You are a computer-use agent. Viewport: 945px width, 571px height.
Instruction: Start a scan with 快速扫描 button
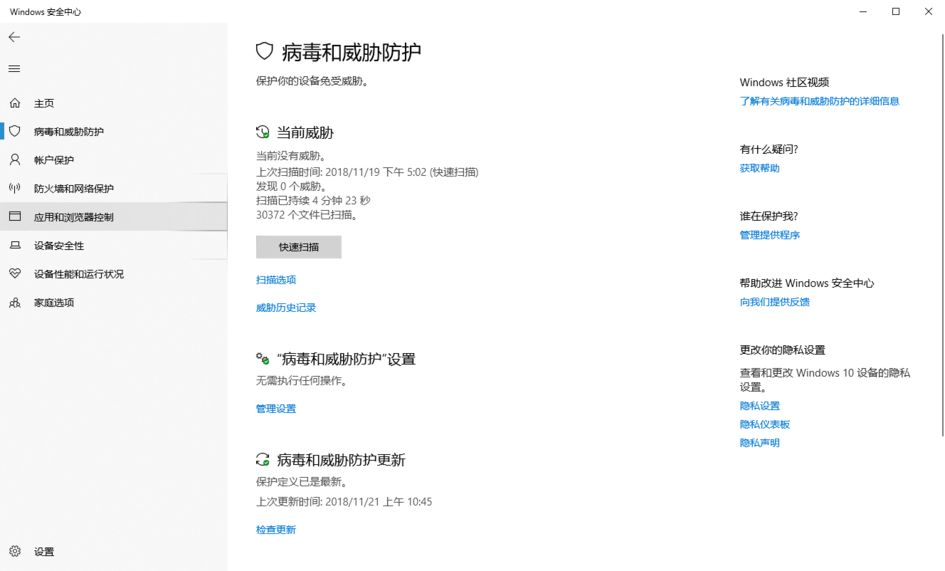[x=298, y=247]
